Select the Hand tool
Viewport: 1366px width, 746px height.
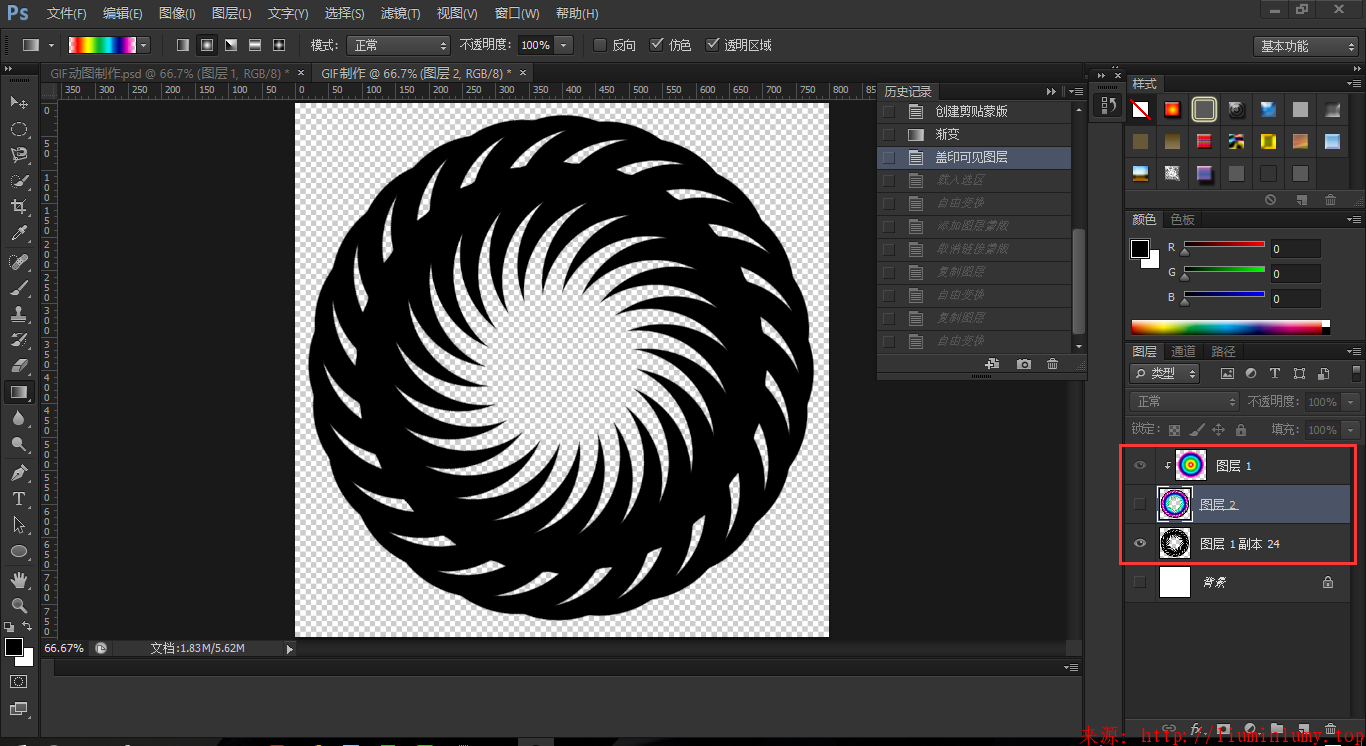click(x=19, y=579)
